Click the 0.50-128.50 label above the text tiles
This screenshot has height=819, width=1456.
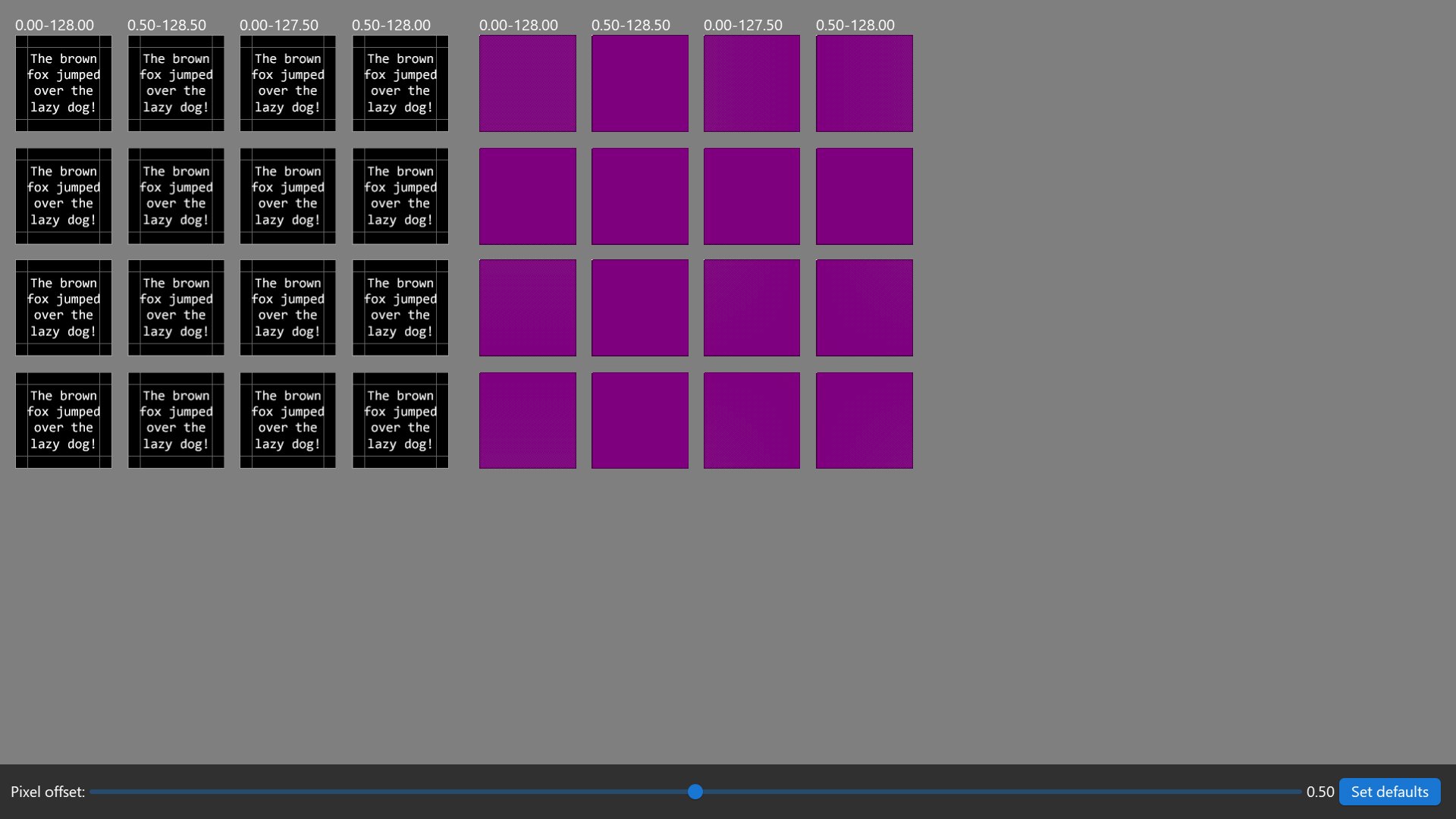tap(167, 25)
